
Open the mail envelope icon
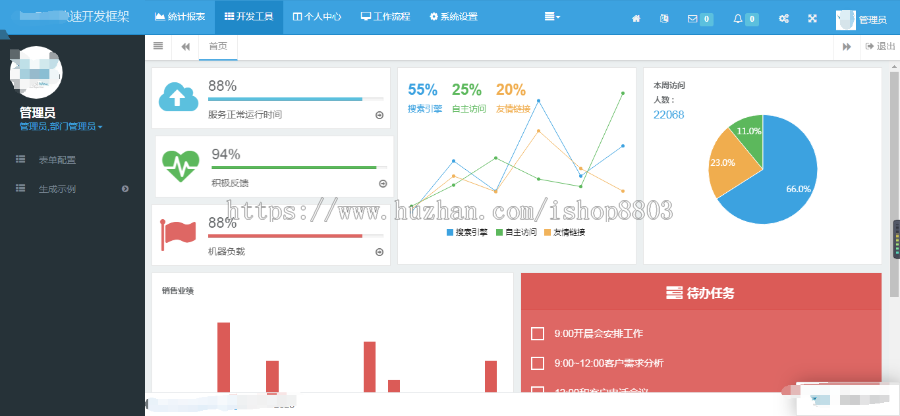pos(693,19)
